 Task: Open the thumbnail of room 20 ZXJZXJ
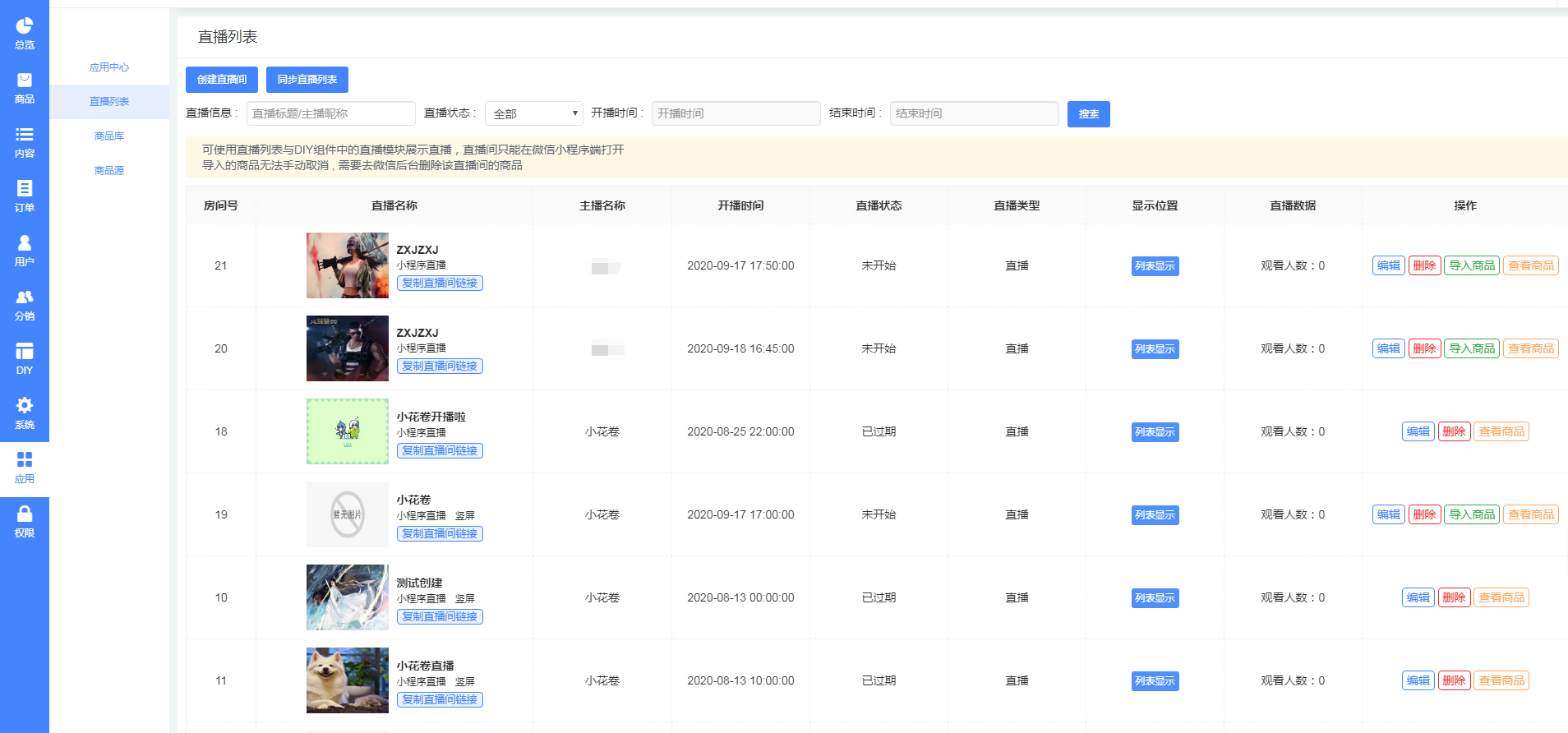pyautogui.click(x=348, y=348)
